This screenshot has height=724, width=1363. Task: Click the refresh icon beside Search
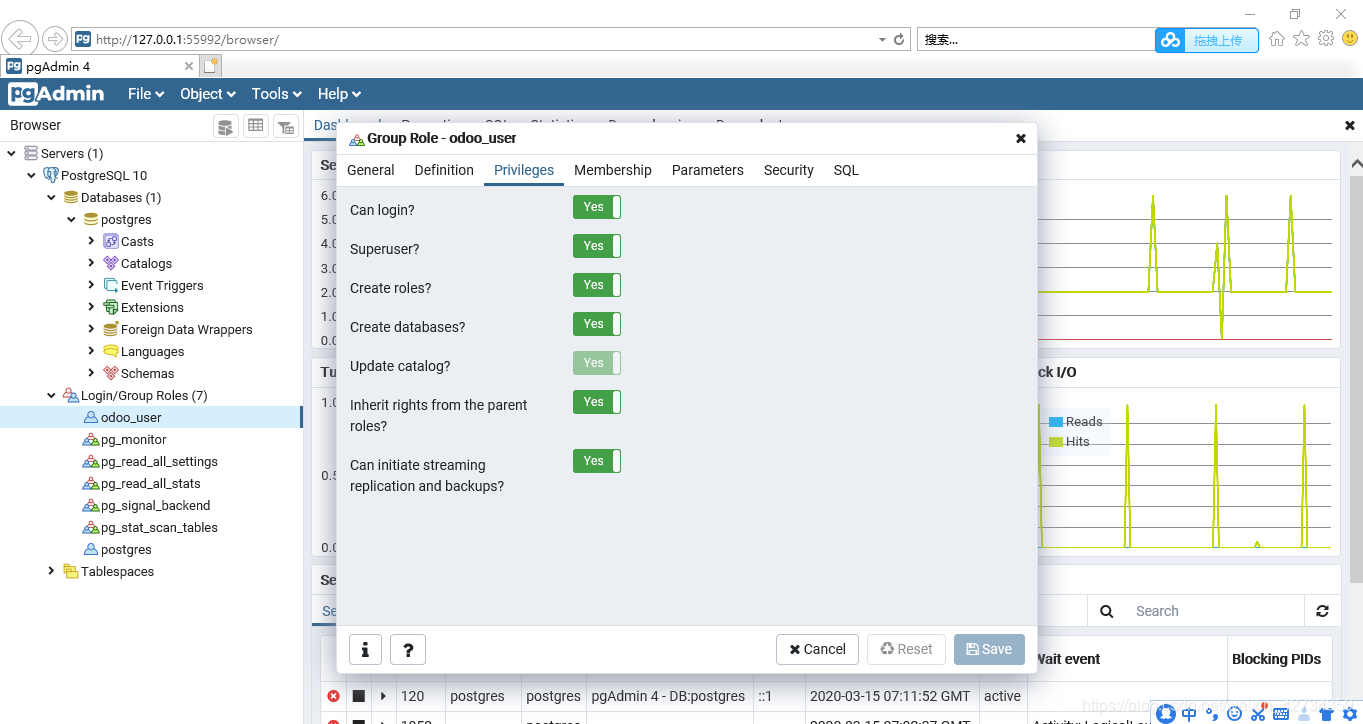pyautogui.click(x=1322, y=611)
